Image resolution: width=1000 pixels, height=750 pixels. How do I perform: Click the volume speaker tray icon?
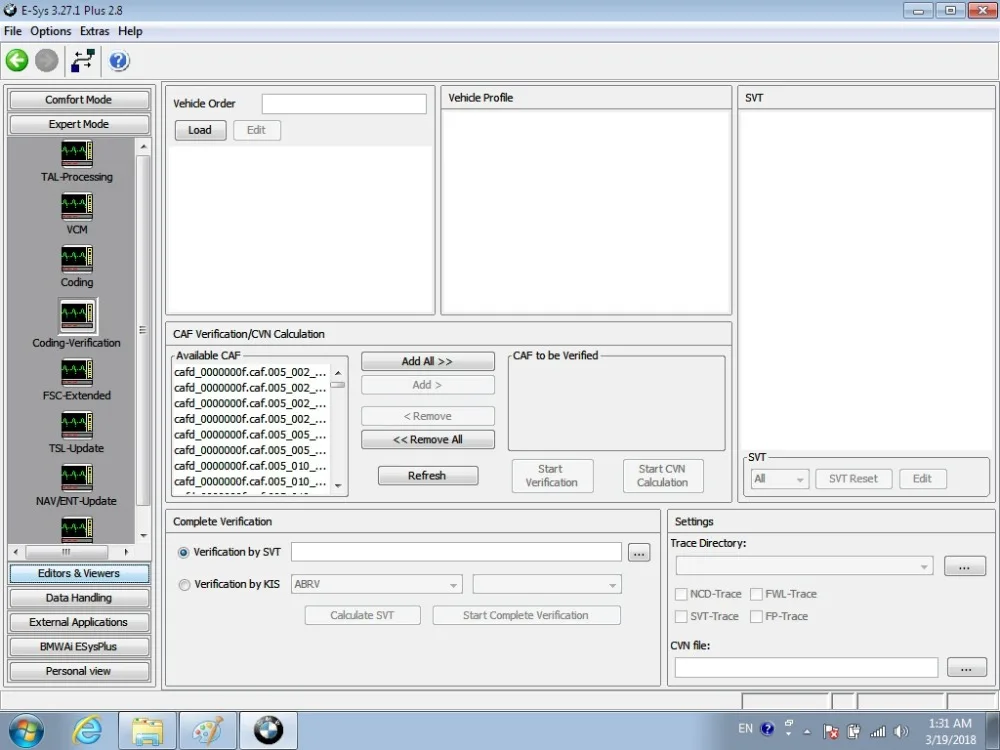[x=901, y=732]
